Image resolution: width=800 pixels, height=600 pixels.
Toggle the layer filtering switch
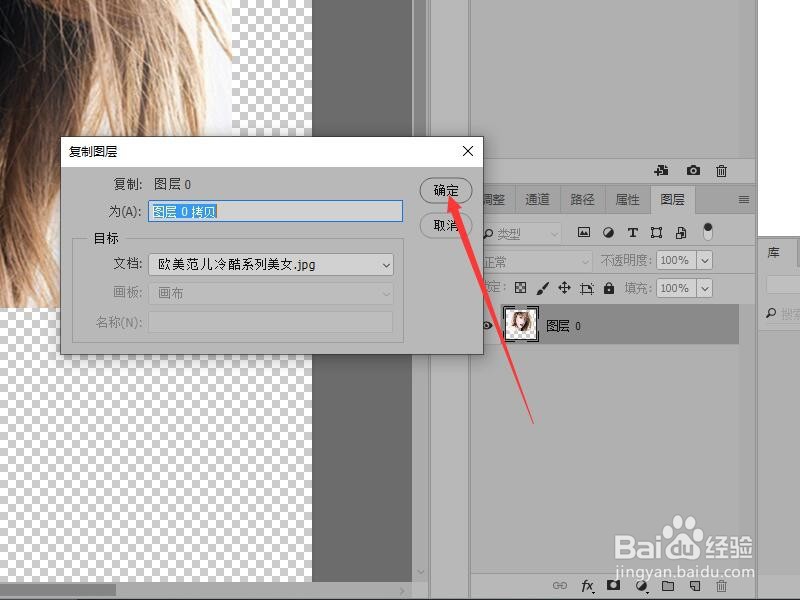[709, 231]
